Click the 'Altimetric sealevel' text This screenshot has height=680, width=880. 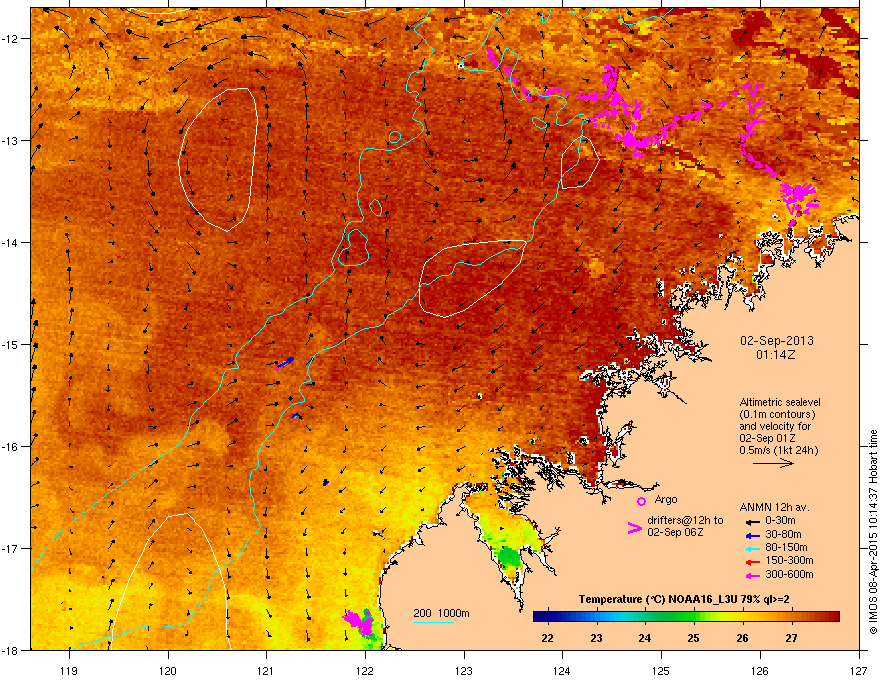780,402
